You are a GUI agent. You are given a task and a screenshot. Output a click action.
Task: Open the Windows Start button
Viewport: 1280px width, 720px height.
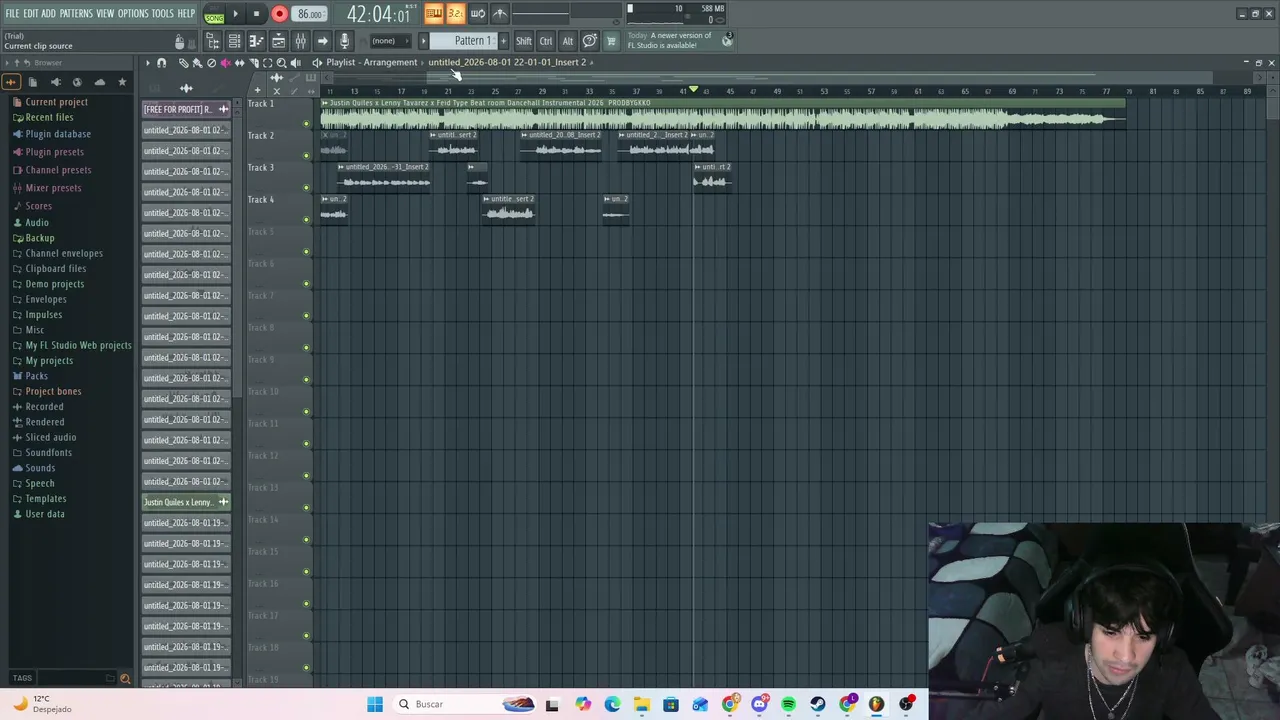[375, 704]
